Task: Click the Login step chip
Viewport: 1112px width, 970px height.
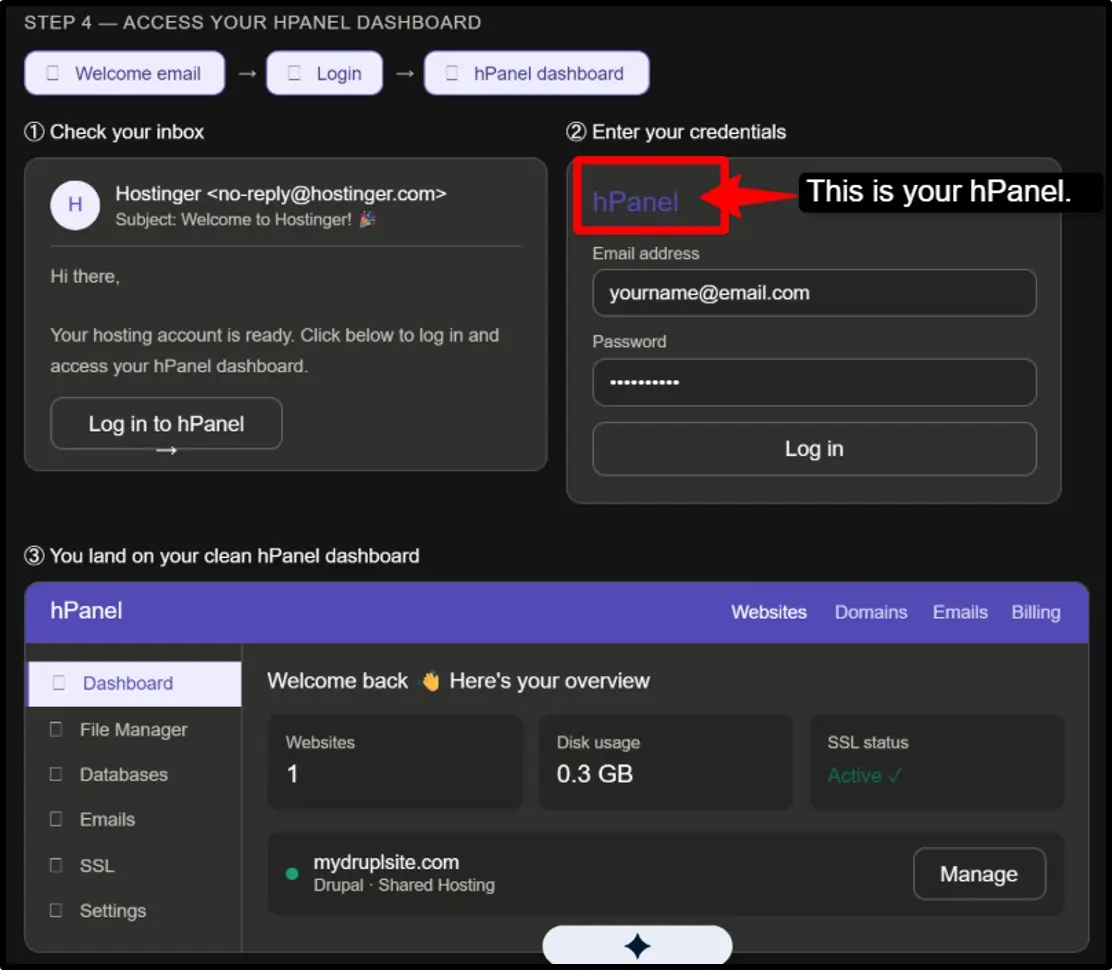Action: pyautogui.click(x=325, y=73)
